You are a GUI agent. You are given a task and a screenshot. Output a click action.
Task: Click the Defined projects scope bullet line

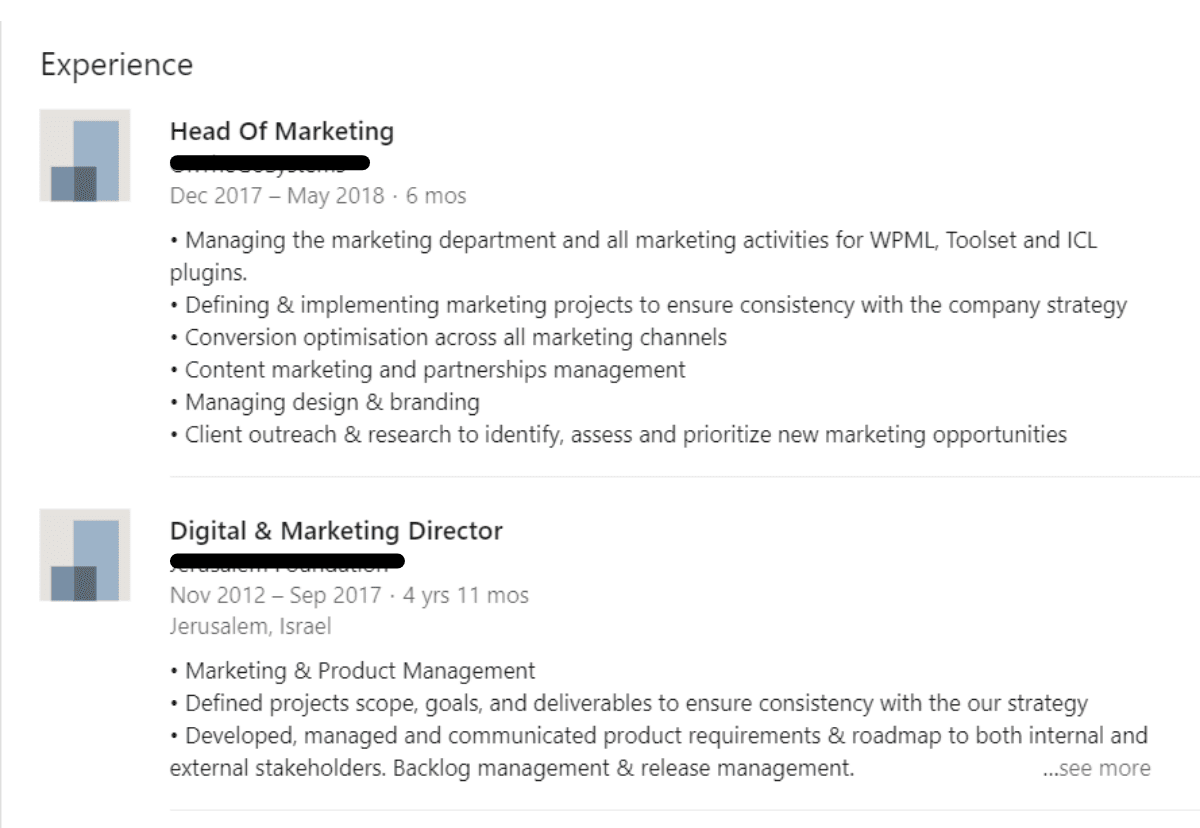tap(629, 703)
